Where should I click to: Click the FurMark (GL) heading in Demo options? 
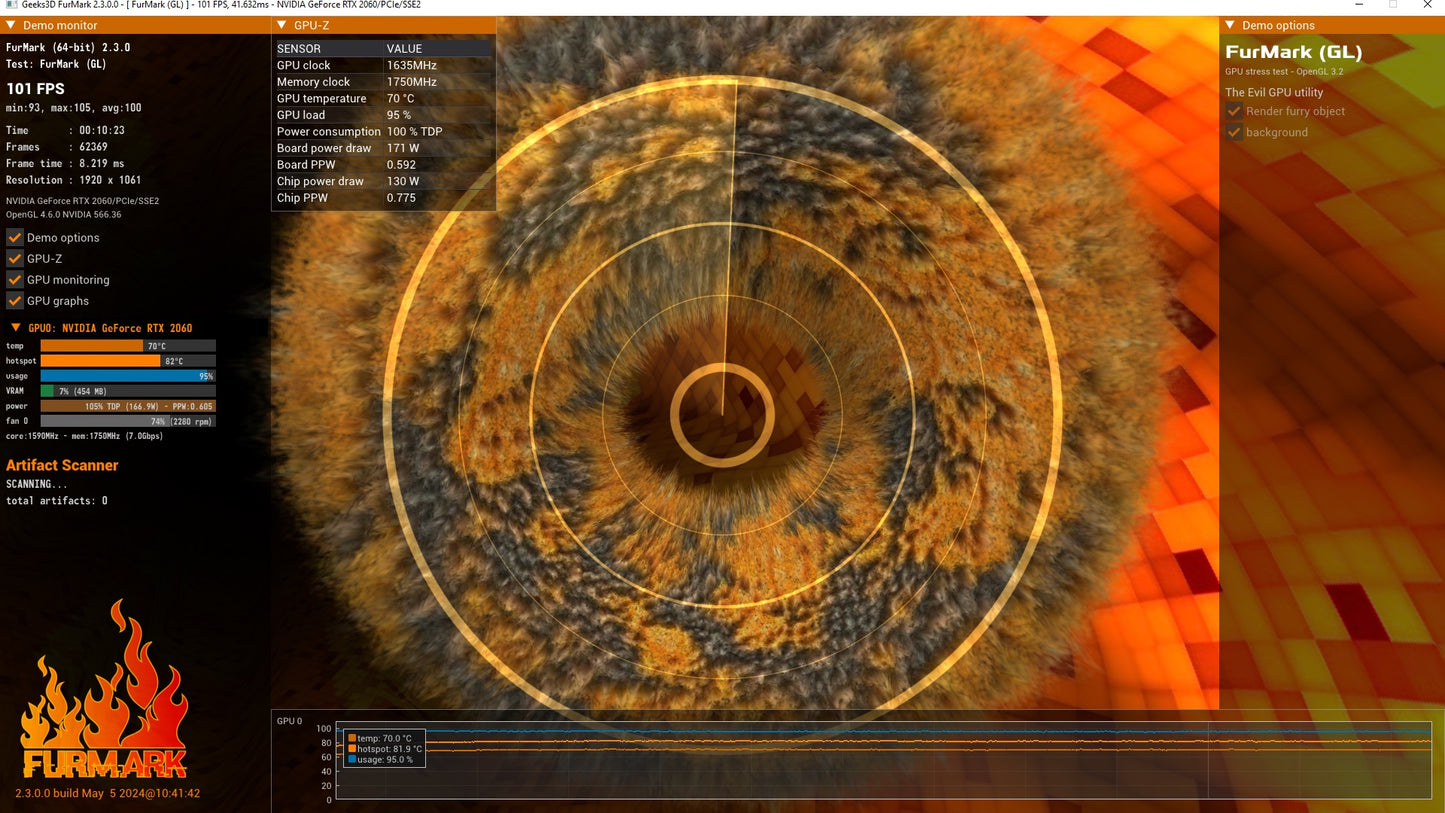click(1294, 52)
